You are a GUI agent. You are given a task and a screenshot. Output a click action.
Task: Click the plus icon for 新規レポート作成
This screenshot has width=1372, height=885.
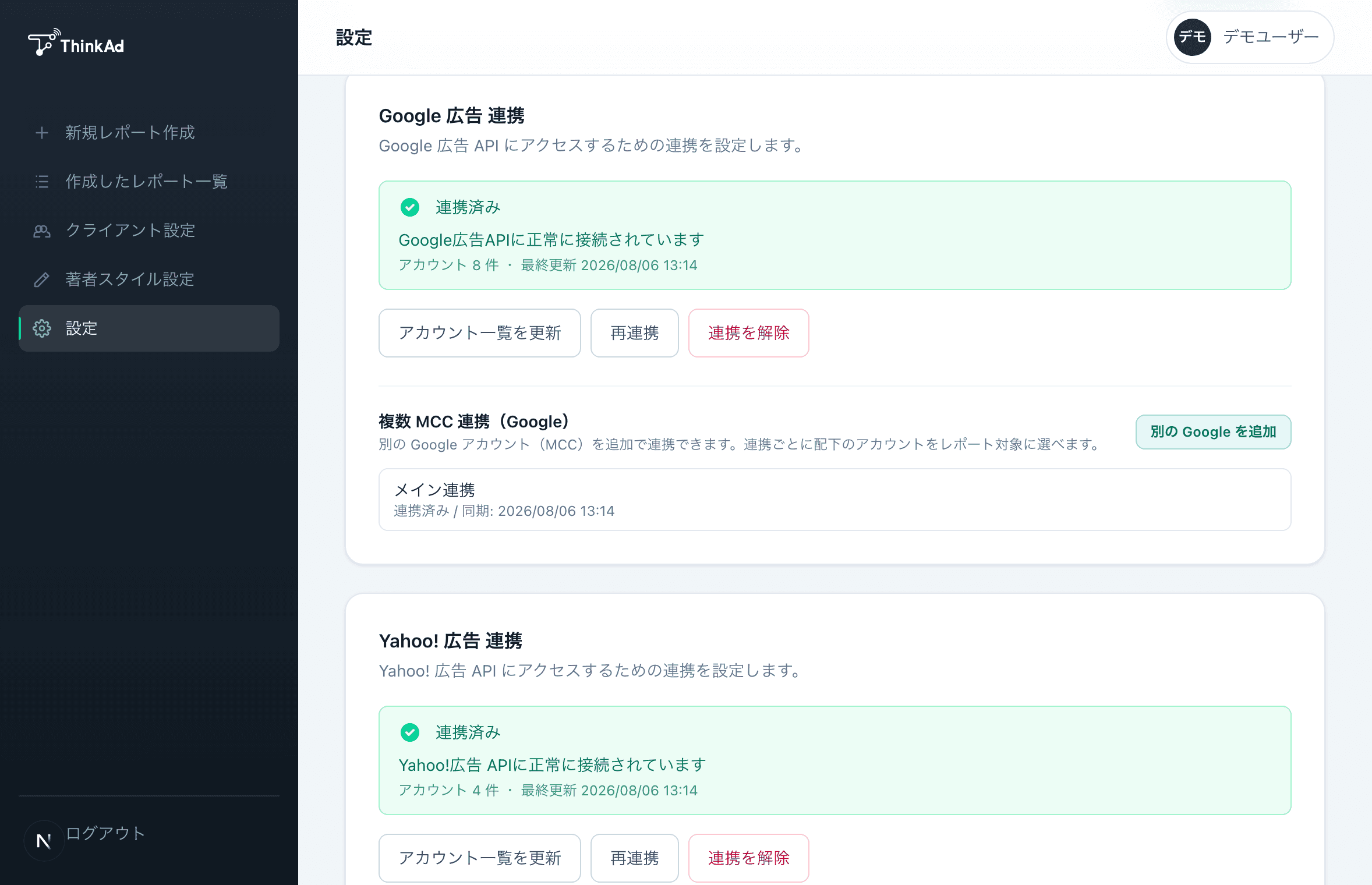tap(42, 133)
